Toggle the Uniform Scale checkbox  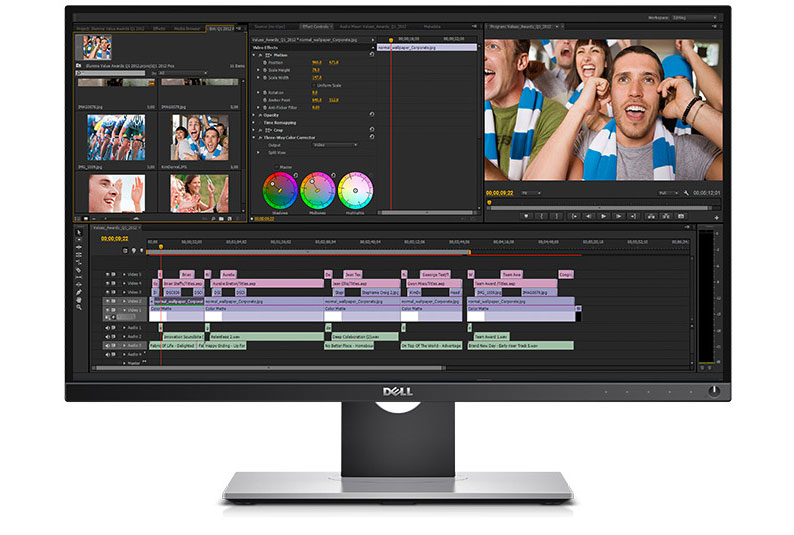313,85
